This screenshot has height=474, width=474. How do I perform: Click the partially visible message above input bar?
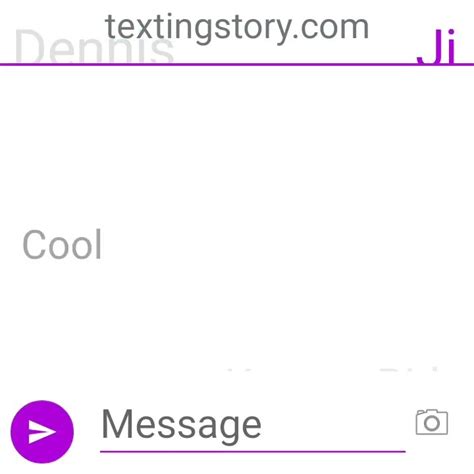332,369
